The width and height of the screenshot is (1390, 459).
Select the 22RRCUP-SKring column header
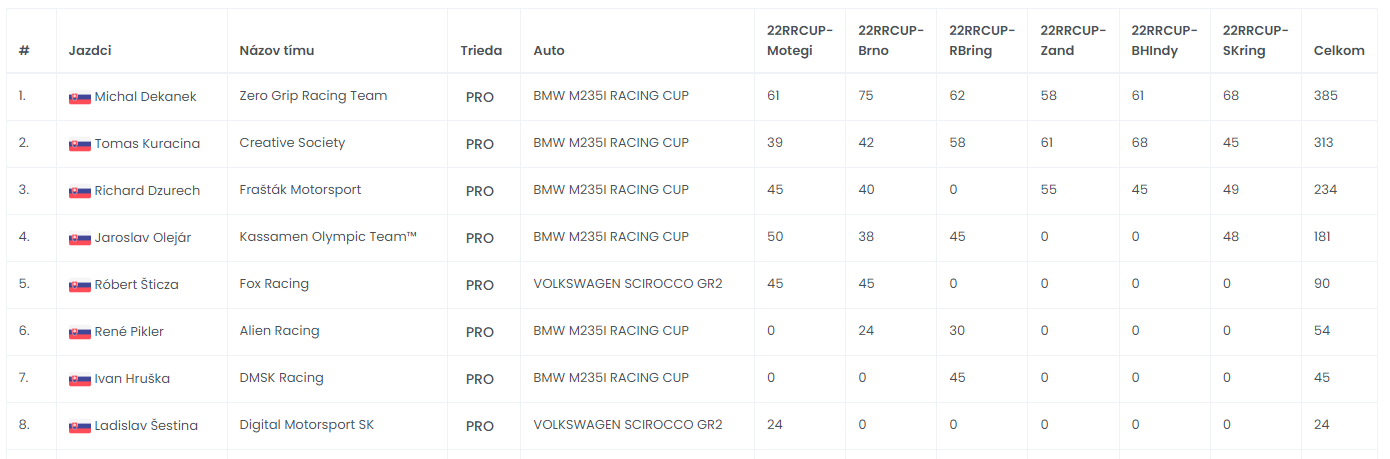(x=1247, y=40)
